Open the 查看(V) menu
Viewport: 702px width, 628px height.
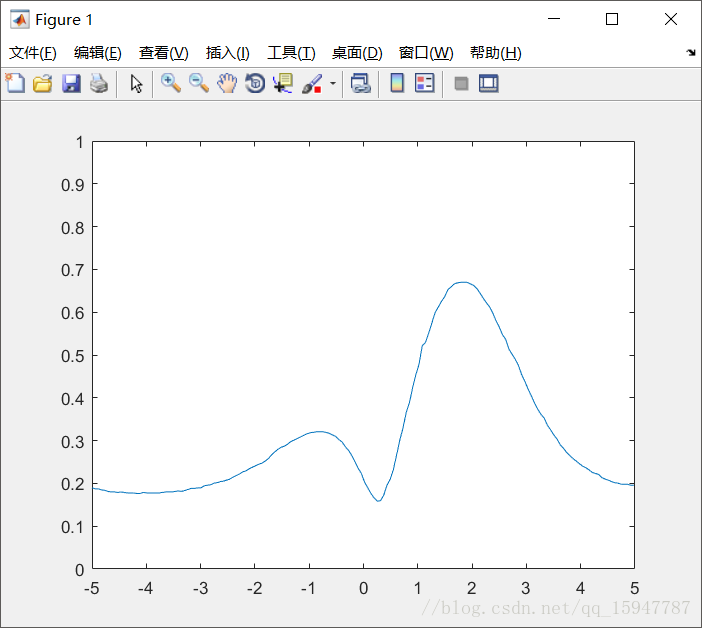click(163, 53)
